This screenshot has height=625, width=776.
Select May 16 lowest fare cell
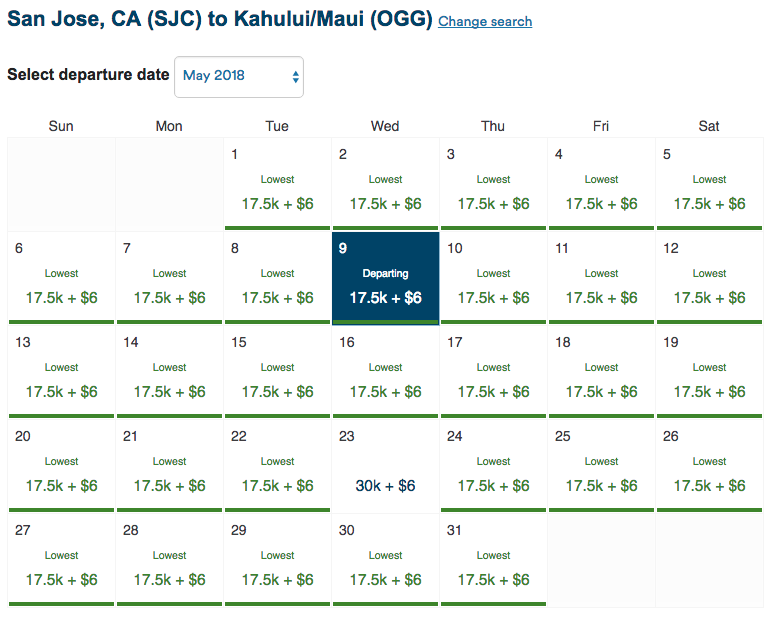point(385,378)
